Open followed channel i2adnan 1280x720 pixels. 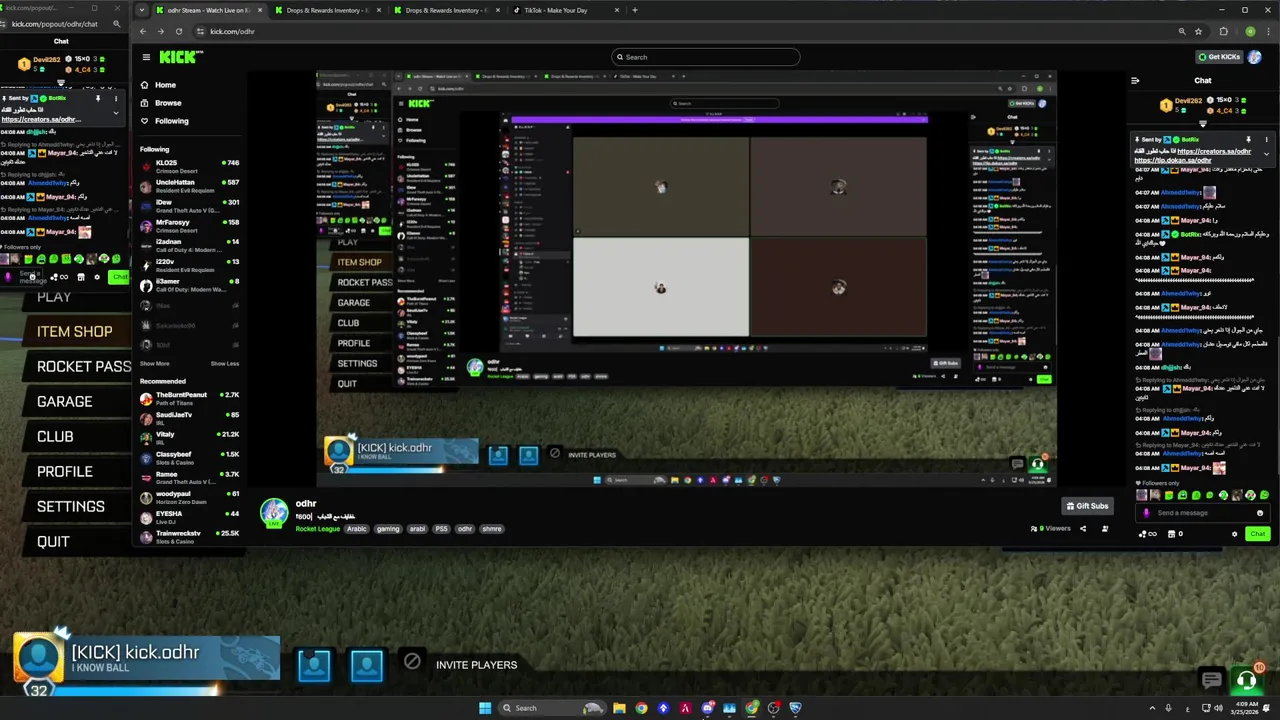pos(189,246)
